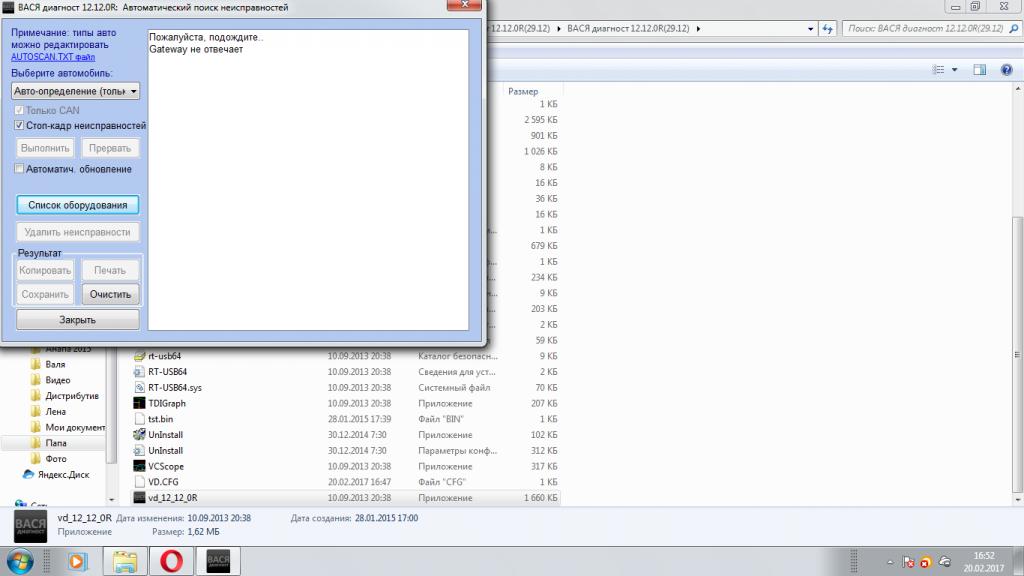Click the Печать result button
Image resolution: width=1024 pixels, height=576 pixels.
coord(110,270)
